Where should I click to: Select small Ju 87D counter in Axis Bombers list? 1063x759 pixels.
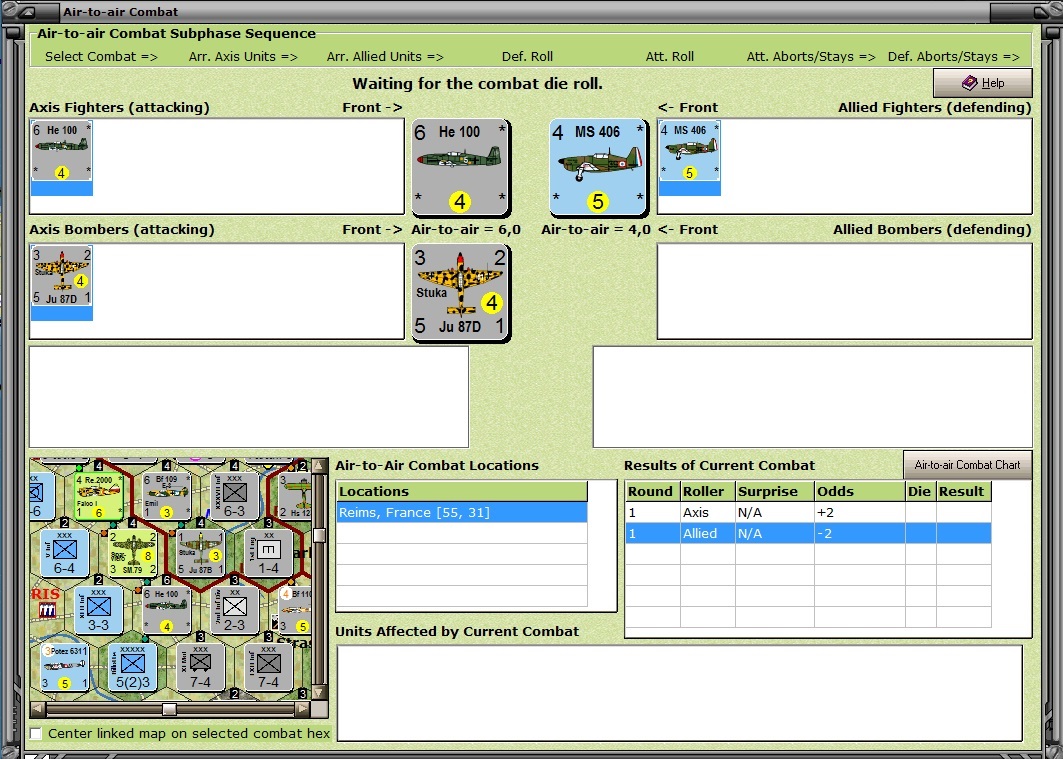[x=62, y=276]
